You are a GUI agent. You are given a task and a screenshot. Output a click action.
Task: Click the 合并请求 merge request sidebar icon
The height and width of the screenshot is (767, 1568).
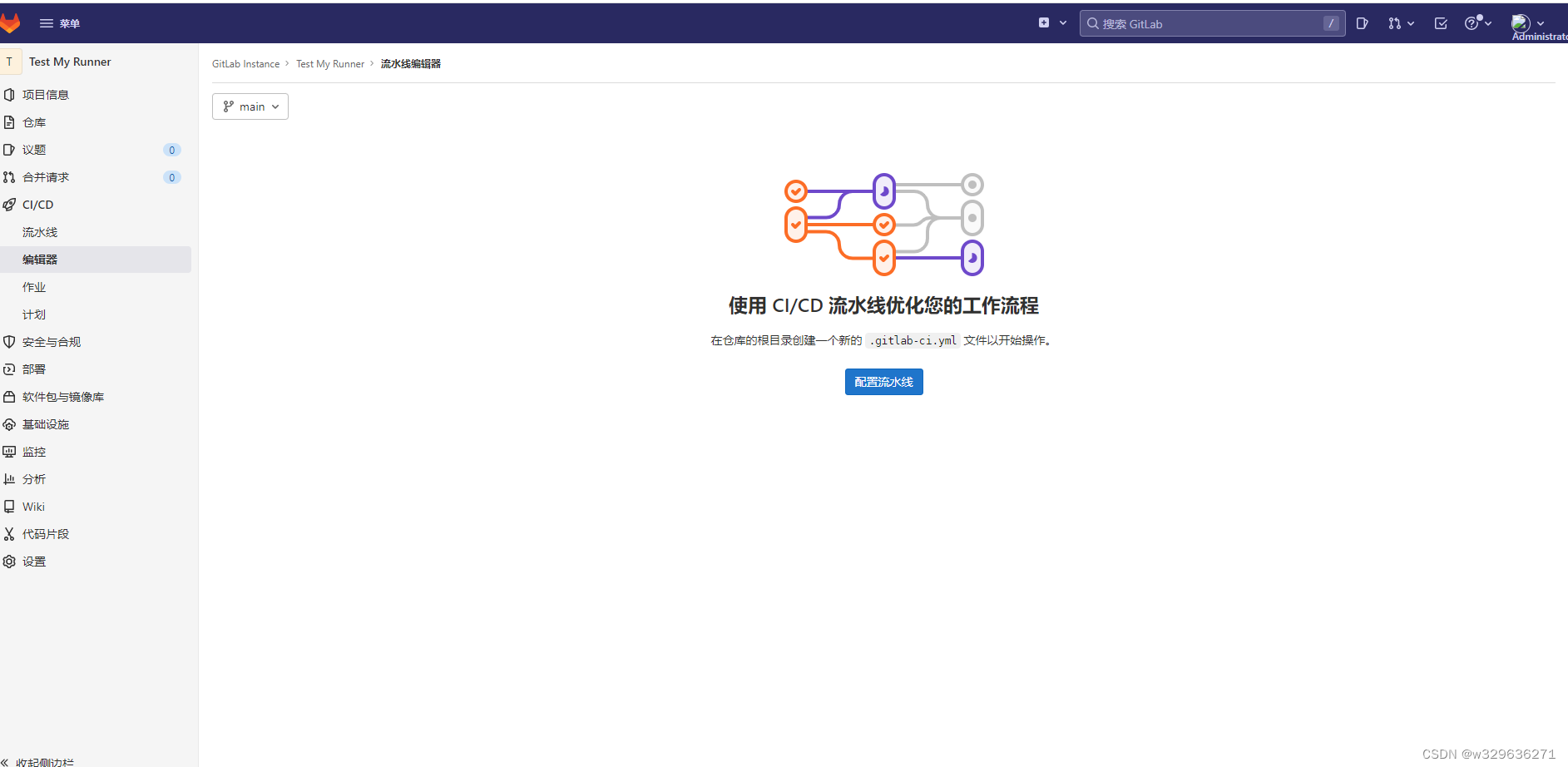tap(9, 177)
